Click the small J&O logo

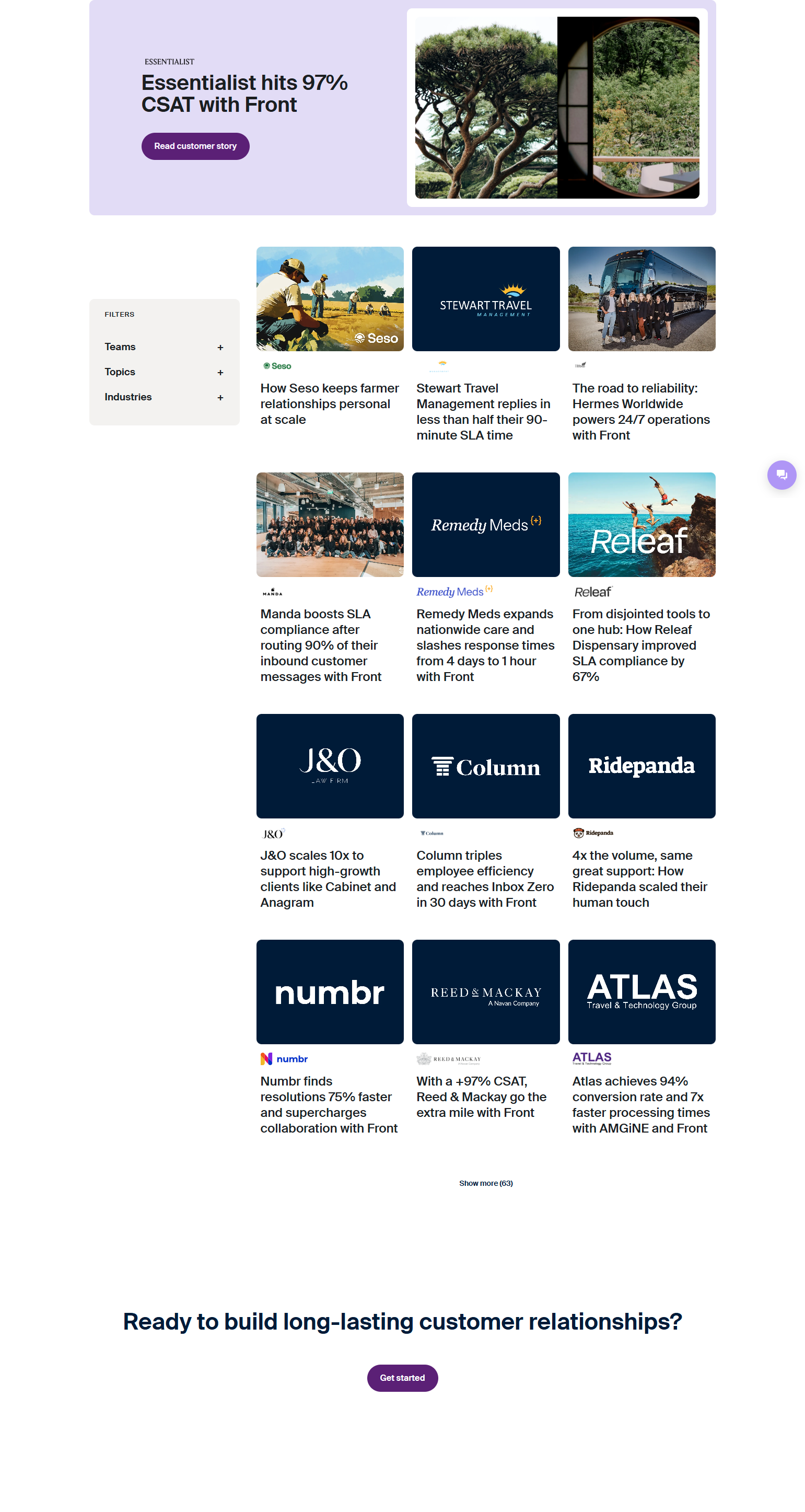coord(273,834)
